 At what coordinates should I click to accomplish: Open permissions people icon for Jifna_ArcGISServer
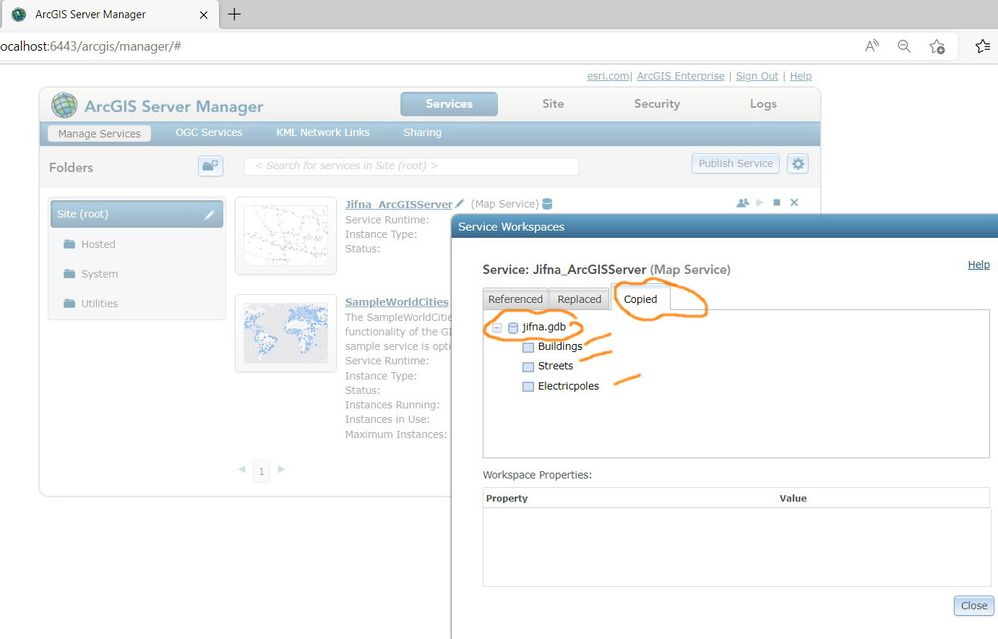[x=742, y=202]
